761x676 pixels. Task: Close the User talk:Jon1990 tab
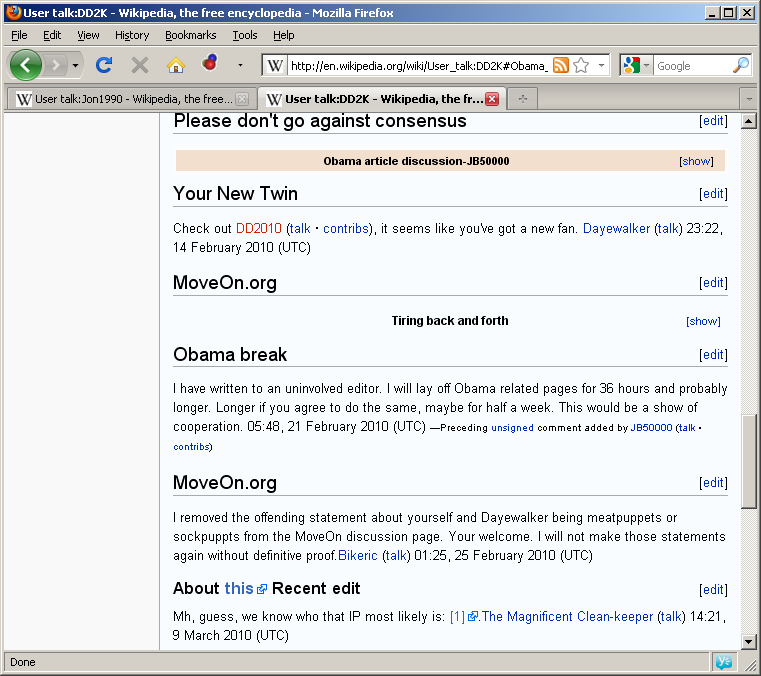[242, 99]
